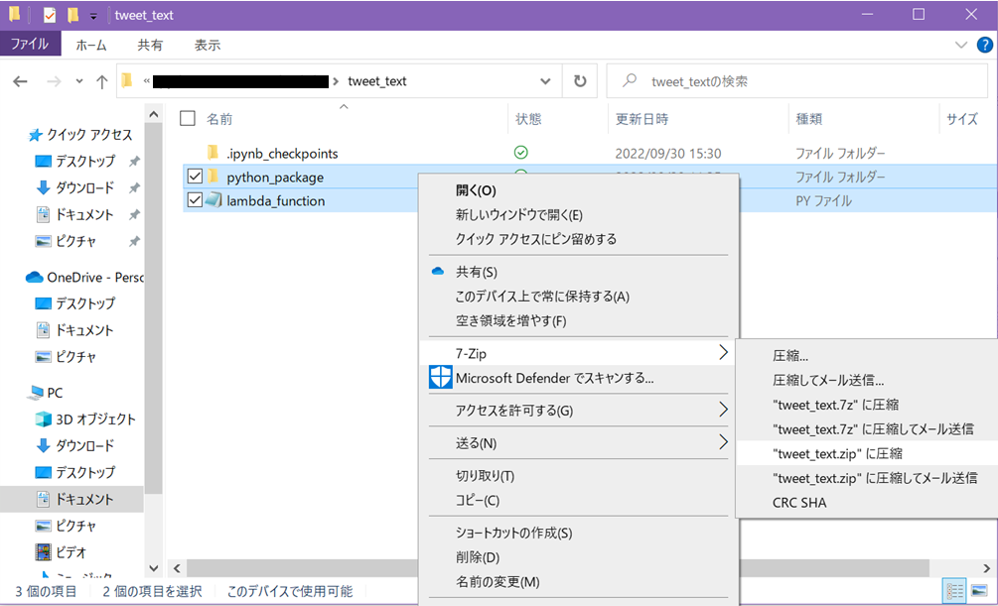Toggle the select-all checkbox in the 名前 header
Image resolution: width=998 pixels, height=606 pixels.
(x=186, y=118)
